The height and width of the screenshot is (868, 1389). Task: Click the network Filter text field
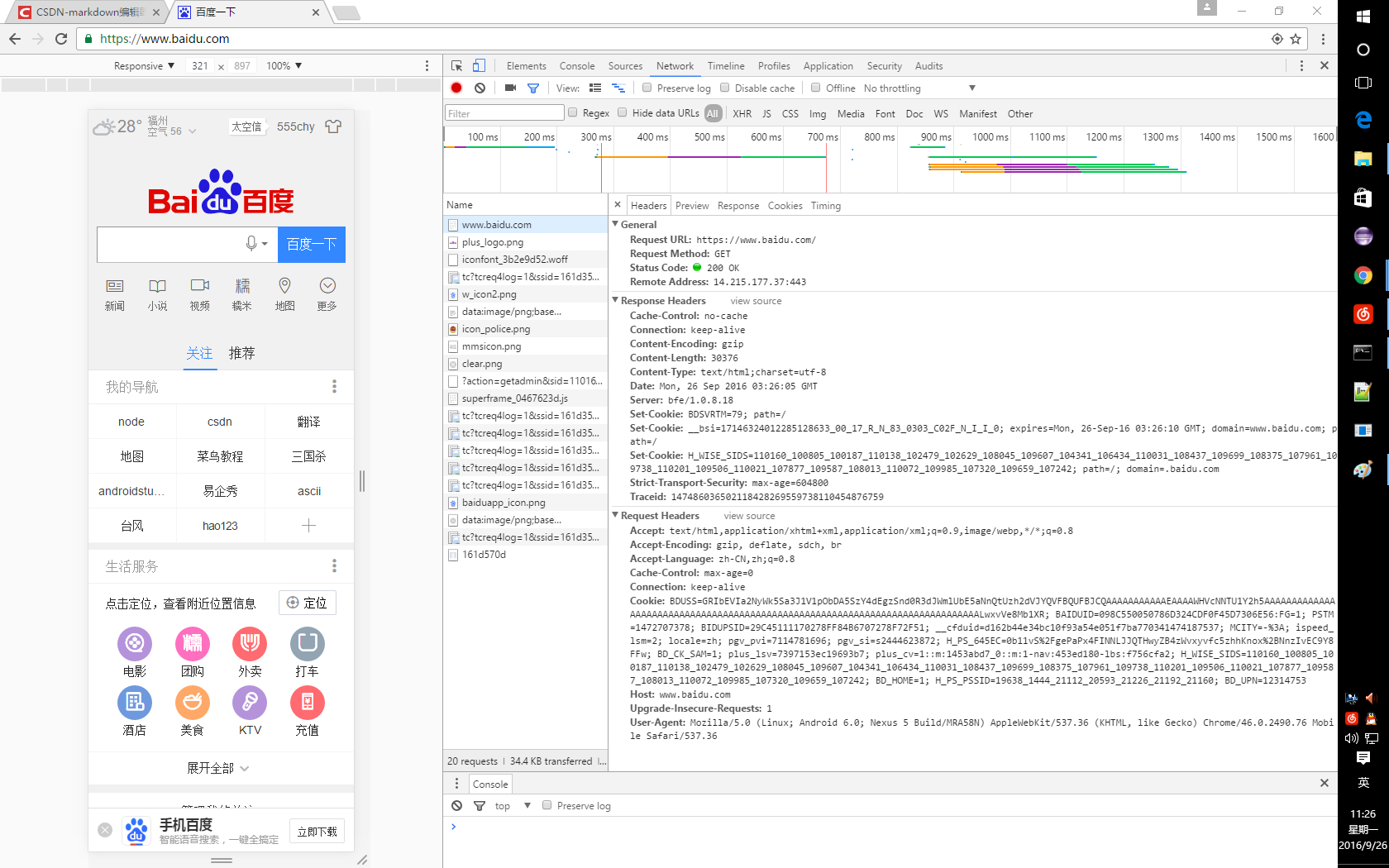coord(504,113)
